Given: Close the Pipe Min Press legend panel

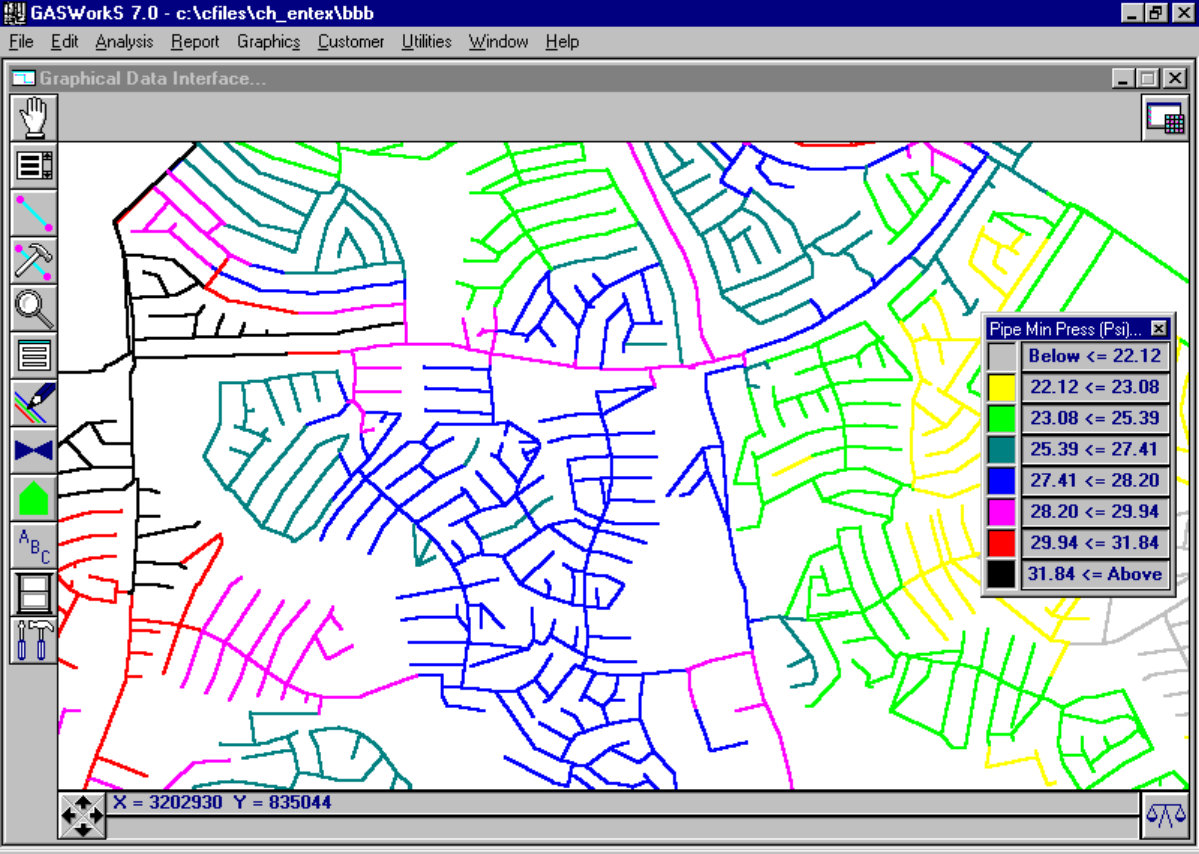Looking at the screenshot, I should [x=1158, y=328].
